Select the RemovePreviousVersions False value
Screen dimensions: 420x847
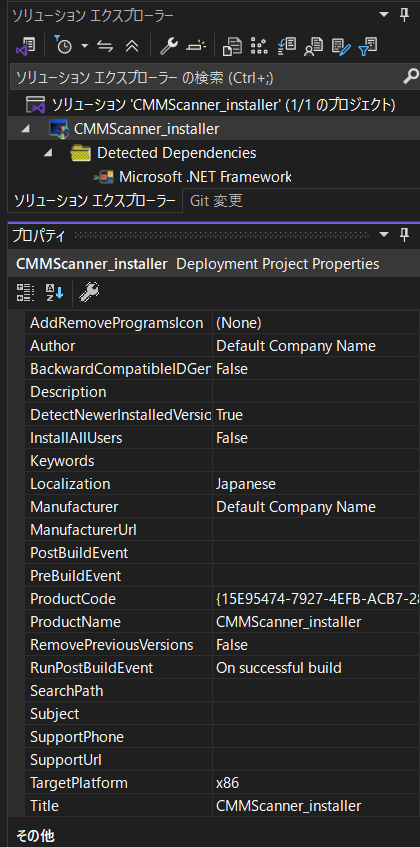pyautogui.click(x=232, y=645)
